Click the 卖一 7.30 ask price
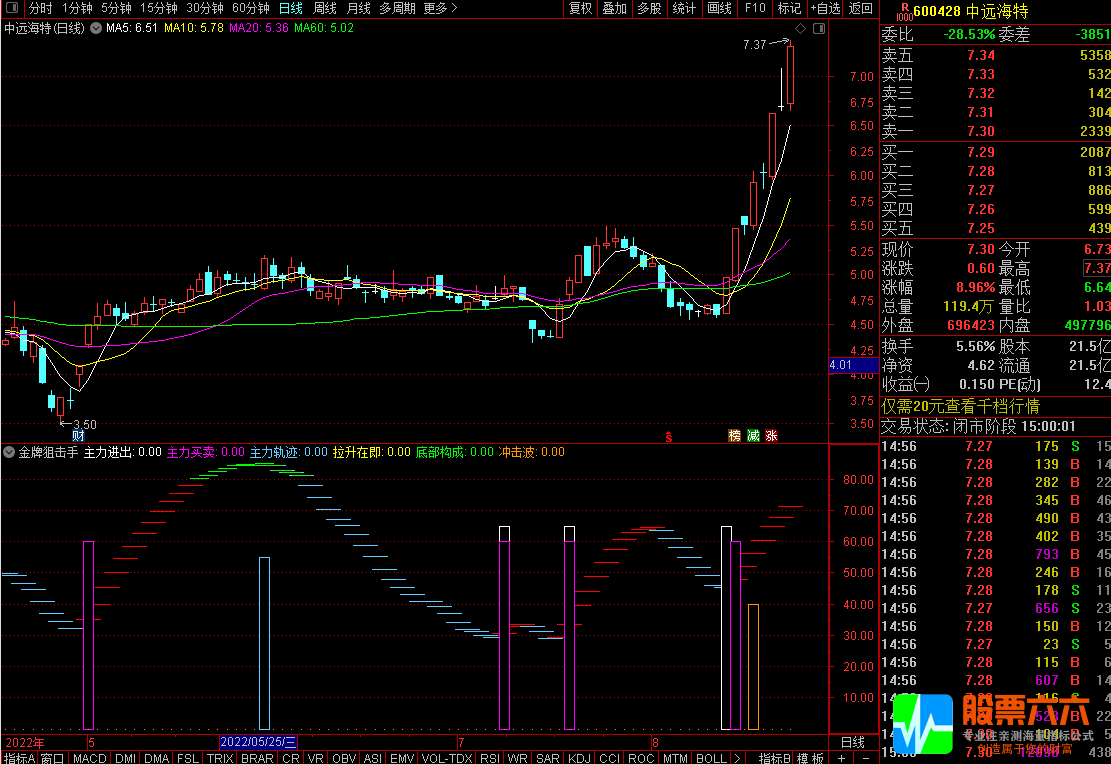The height and width of the screenshot is (764, 1111). tap(981, 131)
